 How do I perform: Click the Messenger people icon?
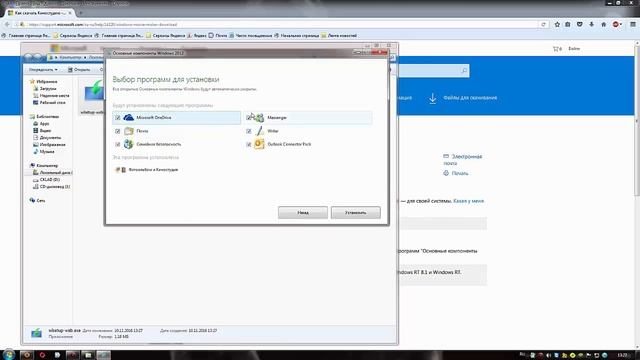259,118
